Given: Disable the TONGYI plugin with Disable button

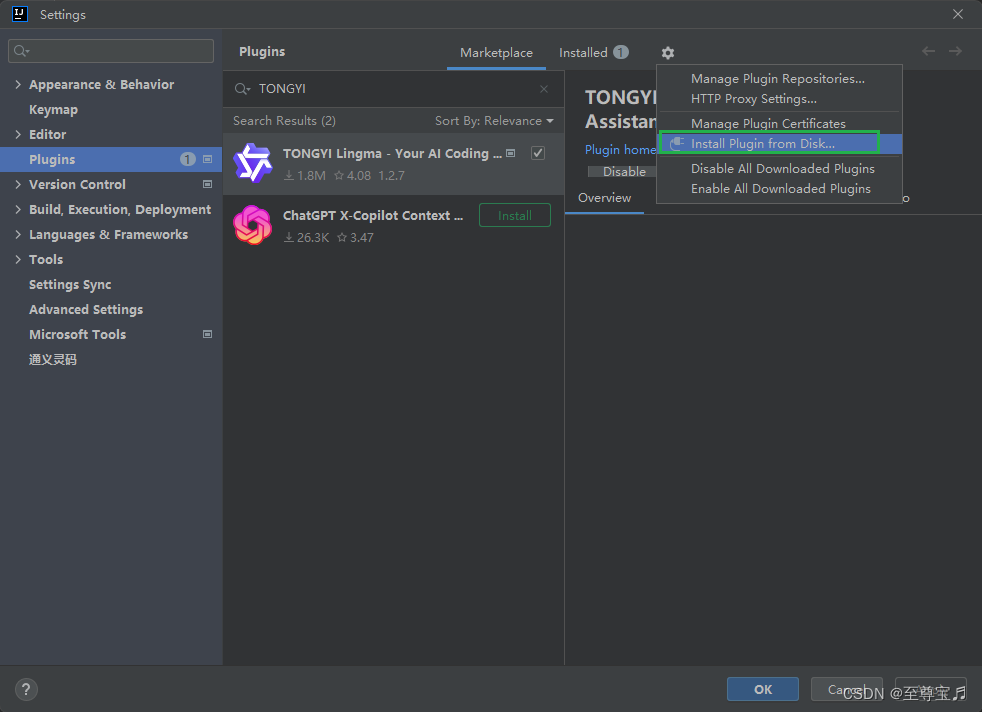Looking at the screenshot, I should tap(623, 172).
